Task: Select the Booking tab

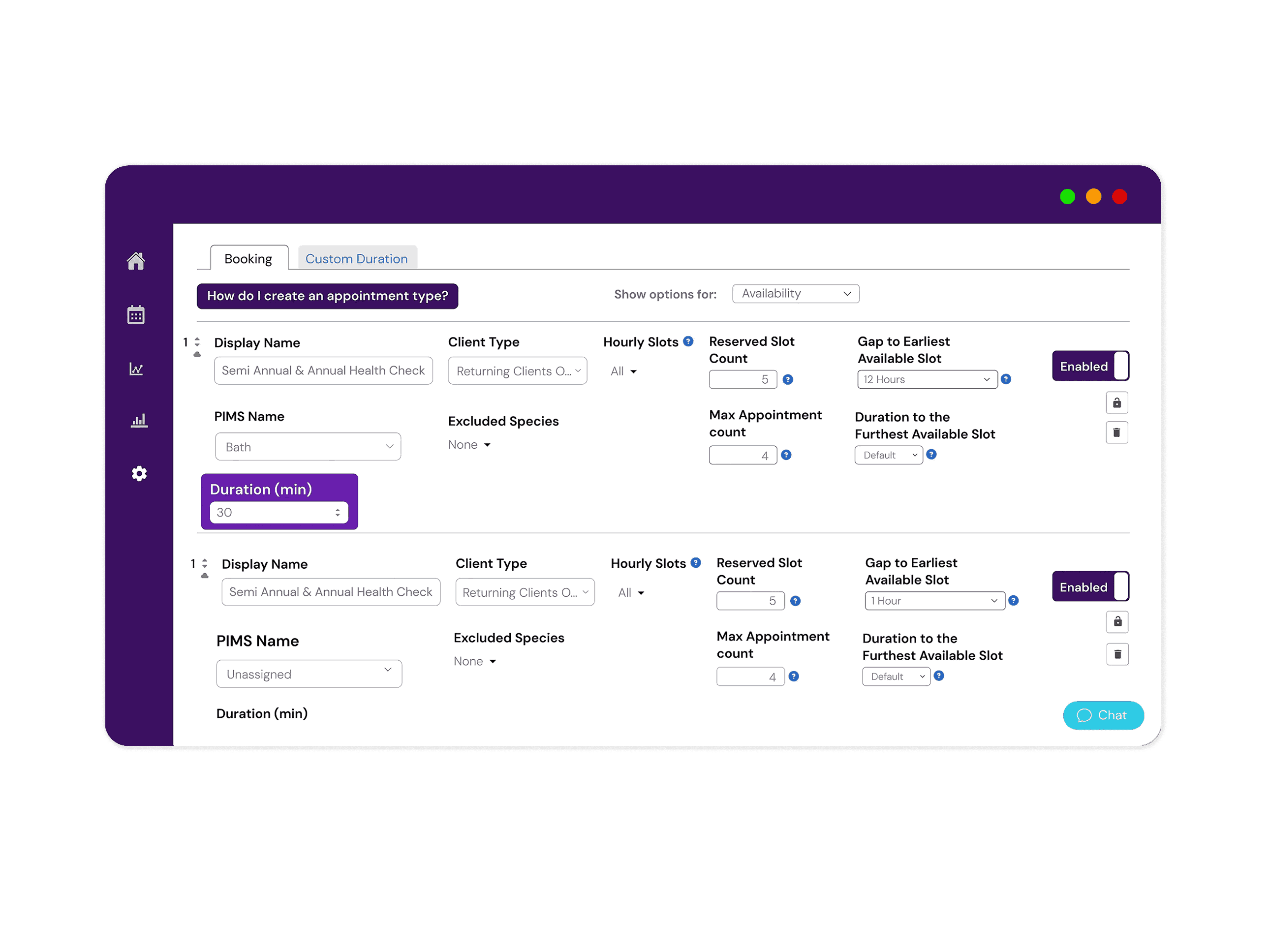Action: (x=248, y=259)
